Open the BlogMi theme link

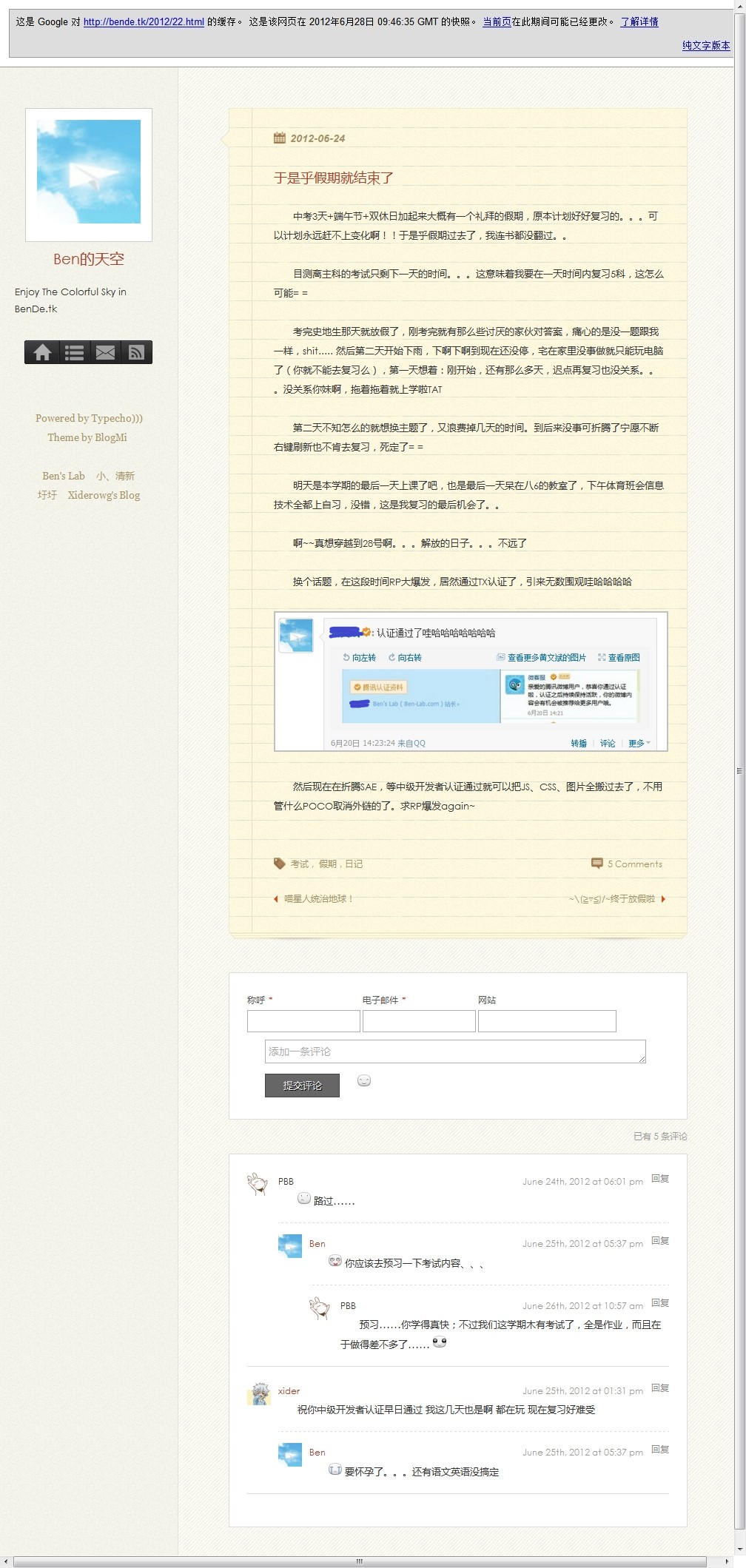click(x=111, y=437)
